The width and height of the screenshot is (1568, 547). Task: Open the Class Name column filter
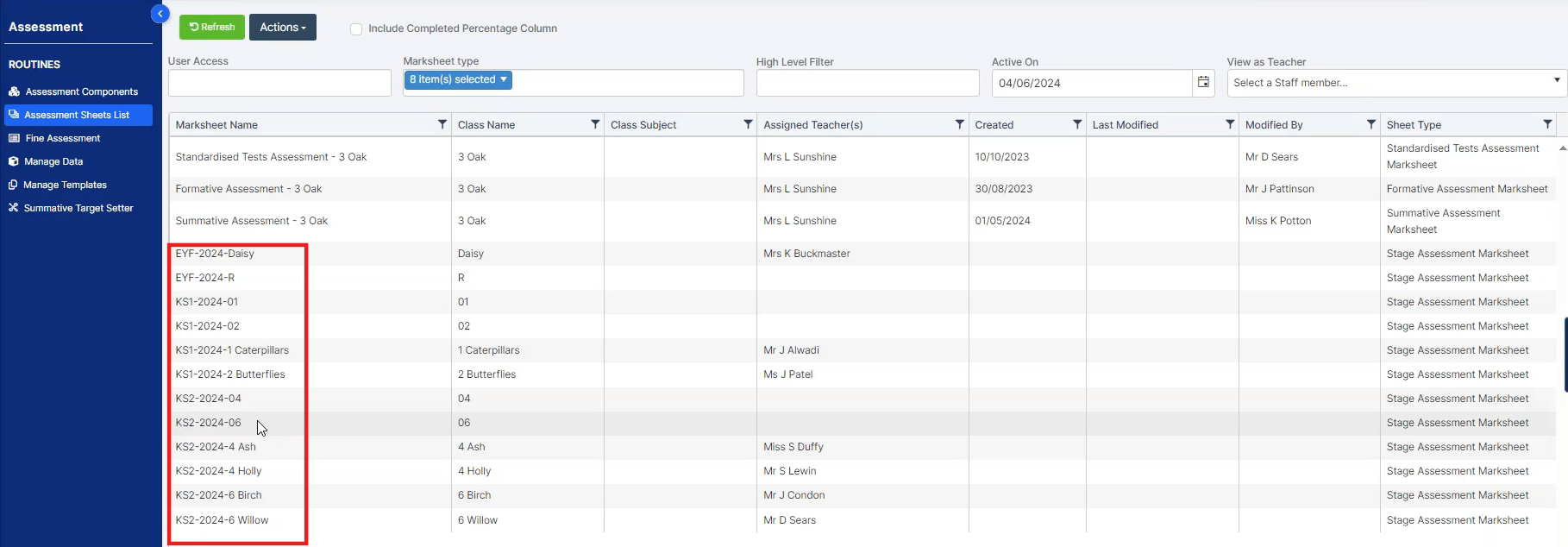(x=595, y=124)
